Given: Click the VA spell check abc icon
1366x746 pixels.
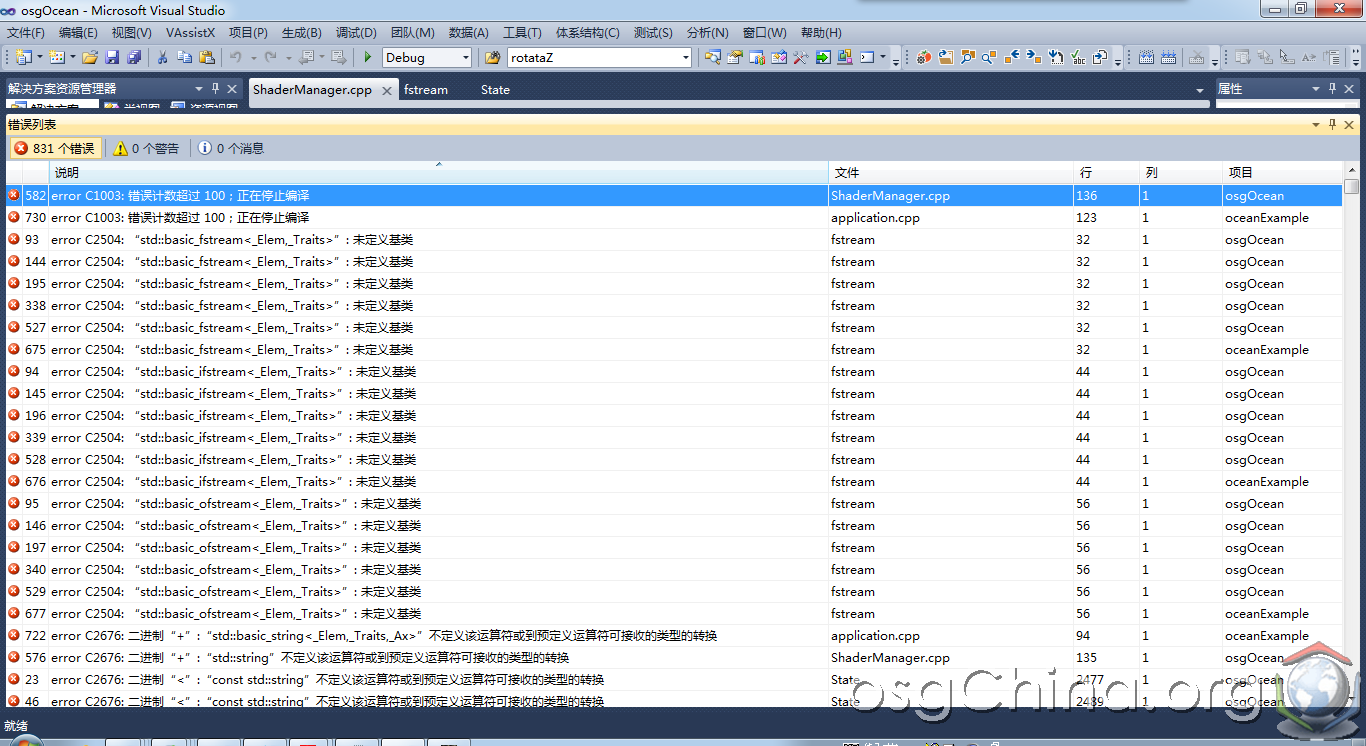Looking at the screenshot, I should tap(1078, 57).
